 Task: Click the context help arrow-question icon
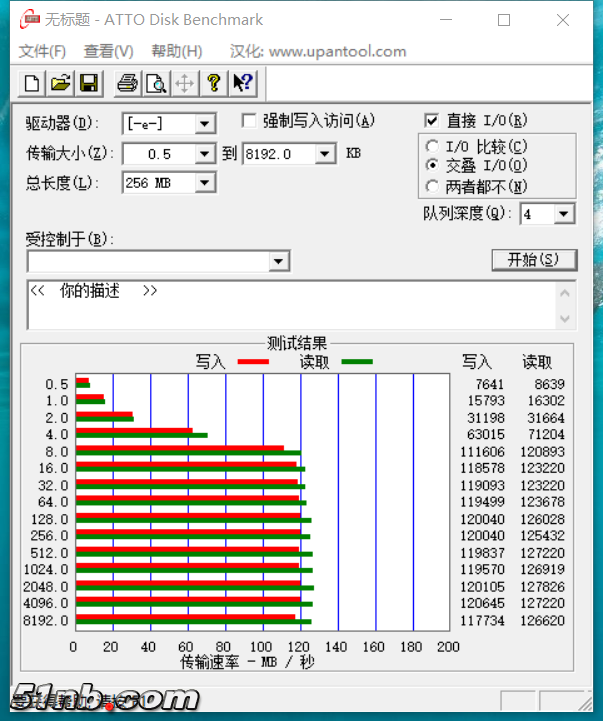pyautogui.click(x=242, y=83)
